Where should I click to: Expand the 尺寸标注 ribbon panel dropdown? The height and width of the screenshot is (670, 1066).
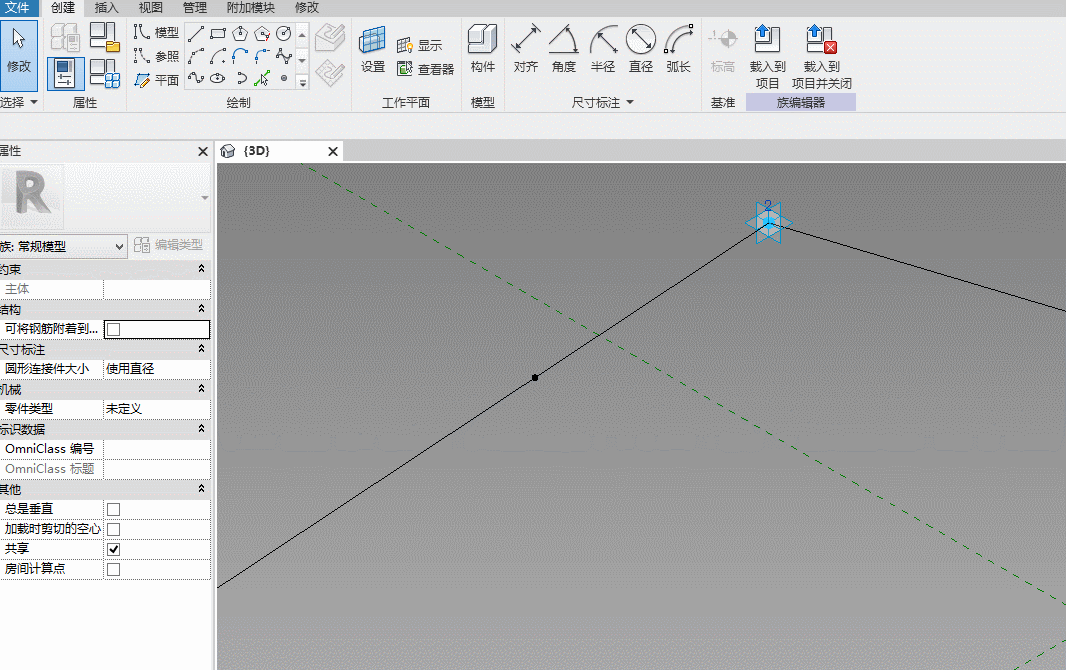tap(602, 103)
